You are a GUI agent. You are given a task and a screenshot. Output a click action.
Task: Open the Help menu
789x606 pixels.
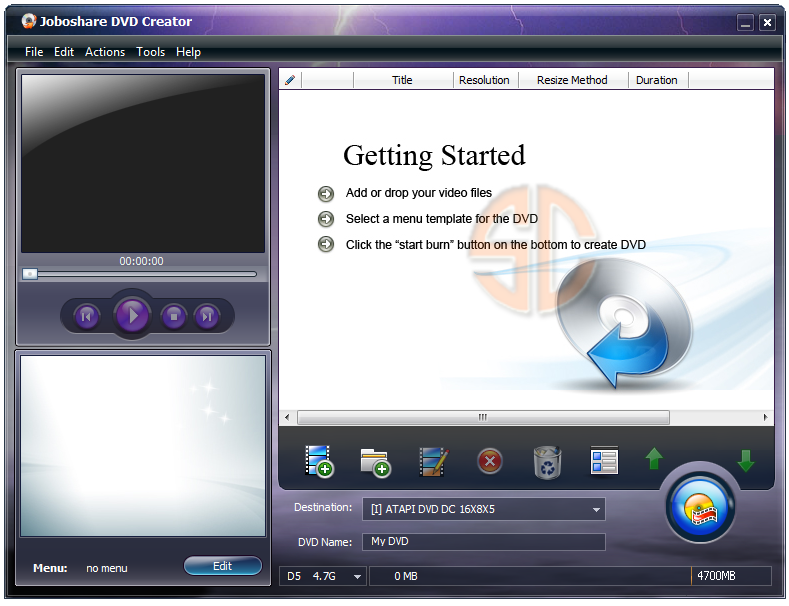pos(188,52)
